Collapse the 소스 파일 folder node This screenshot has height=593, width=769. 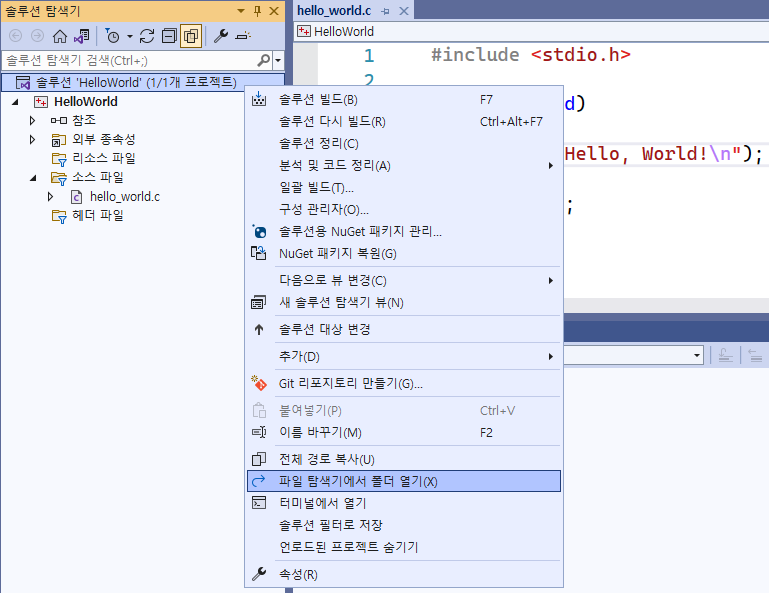[x=33, y=177]
